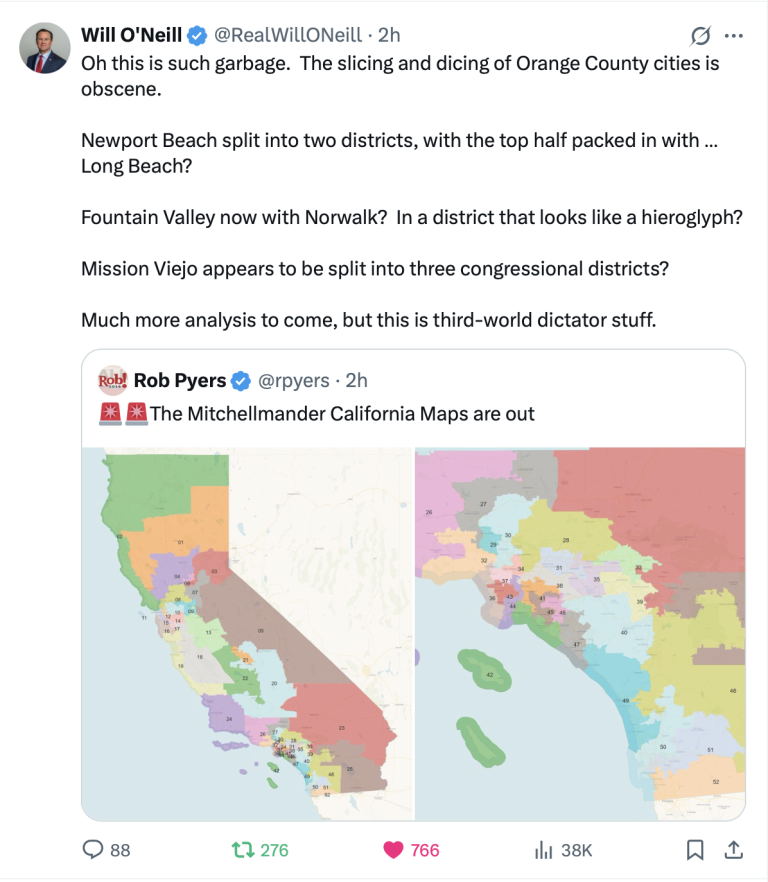Open the right Southern California districts map

(x=580, y=630)
